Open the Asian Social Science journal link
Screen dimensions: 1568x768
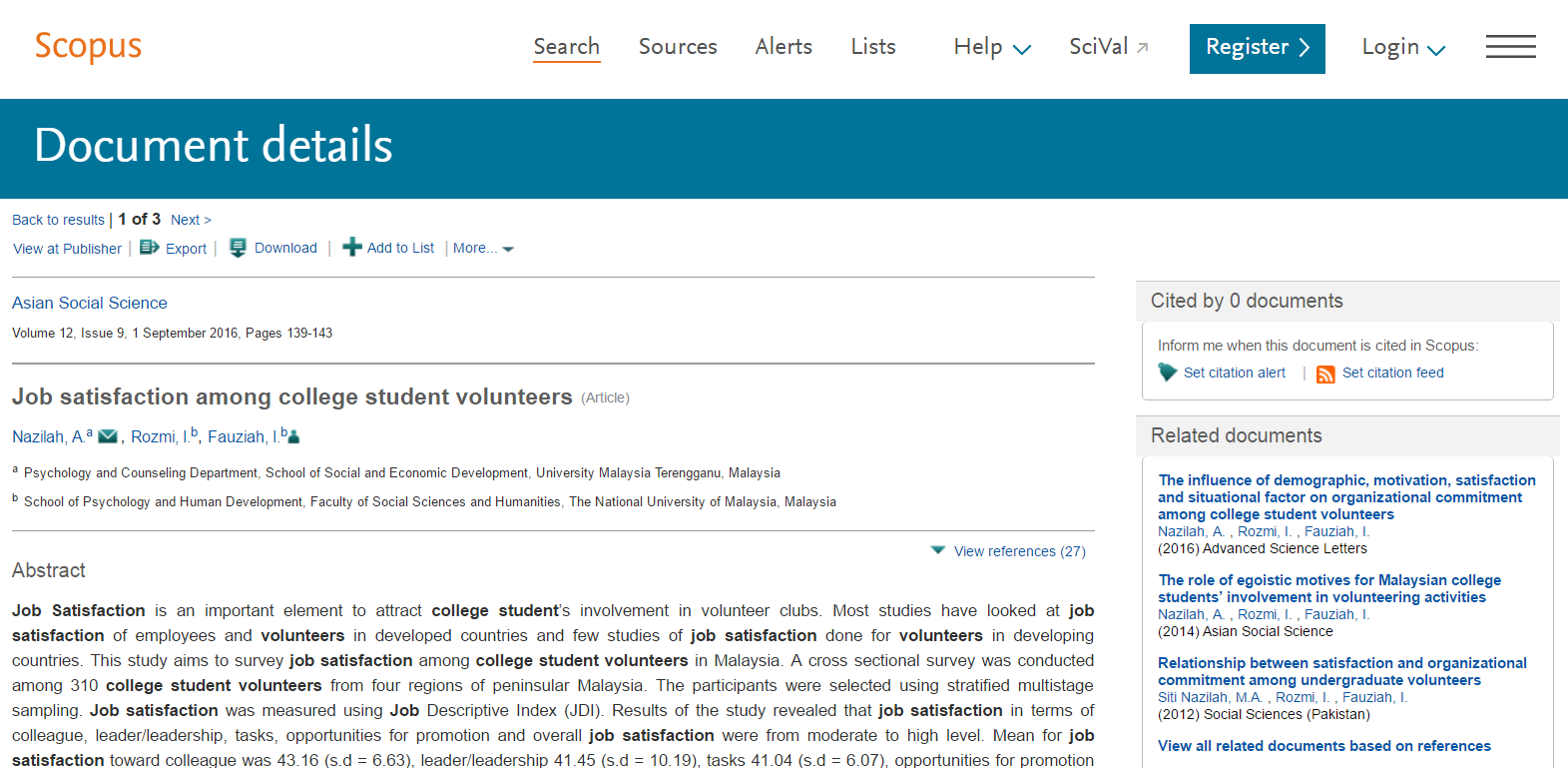90,303
